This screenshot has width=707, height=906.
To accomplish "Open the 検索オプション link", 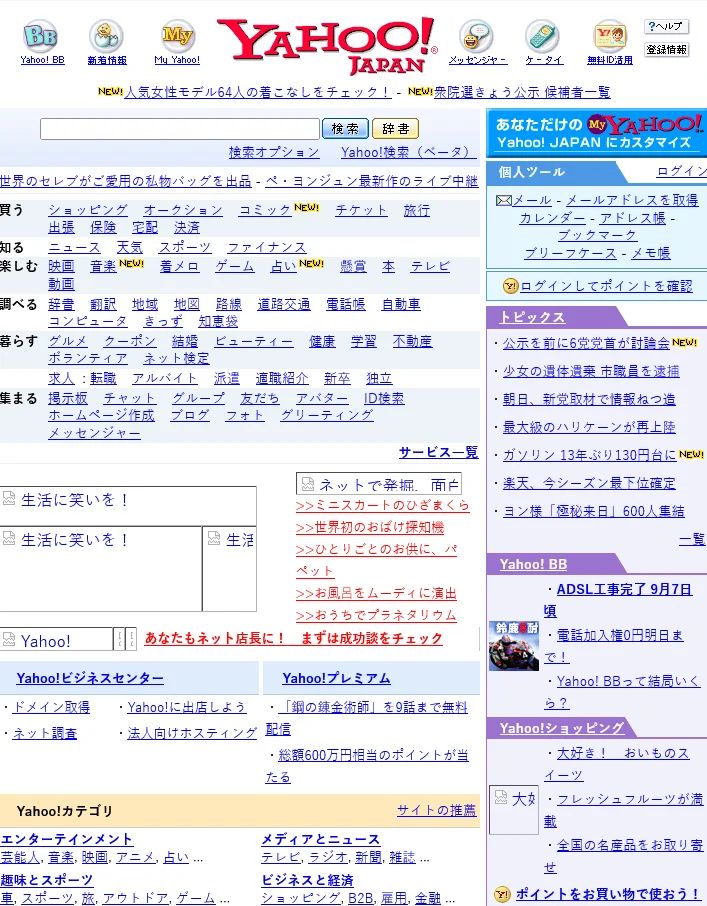I will coord(274,152).
